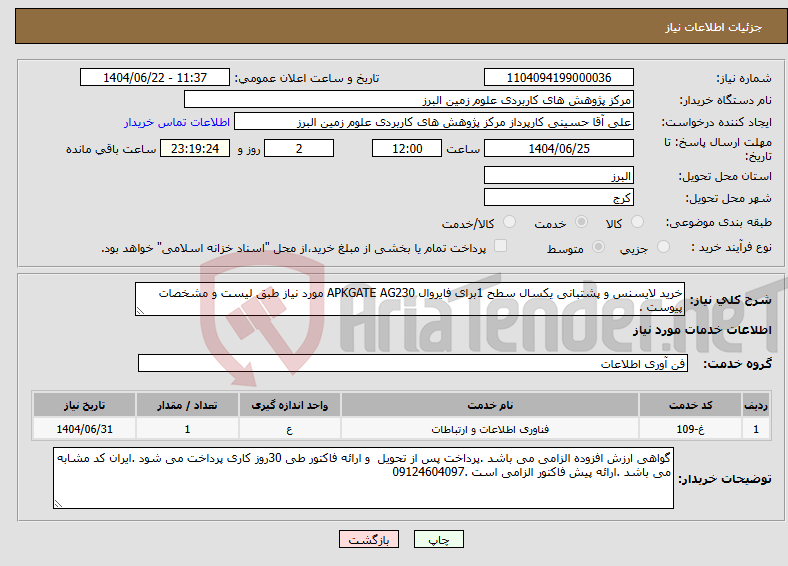Click the تعداد / مقدار column header

(x=187, y=405)
